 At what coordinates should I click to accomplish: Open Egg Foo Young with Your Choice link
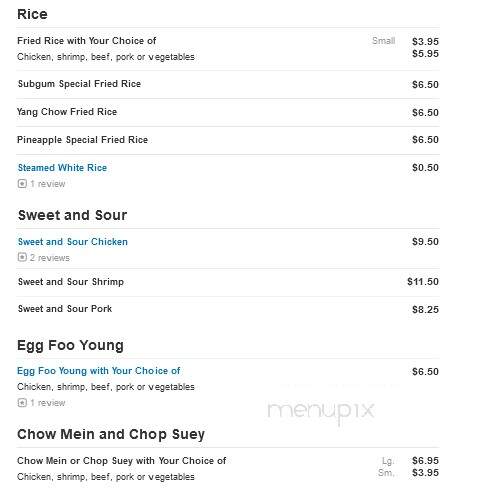[99, 371]
